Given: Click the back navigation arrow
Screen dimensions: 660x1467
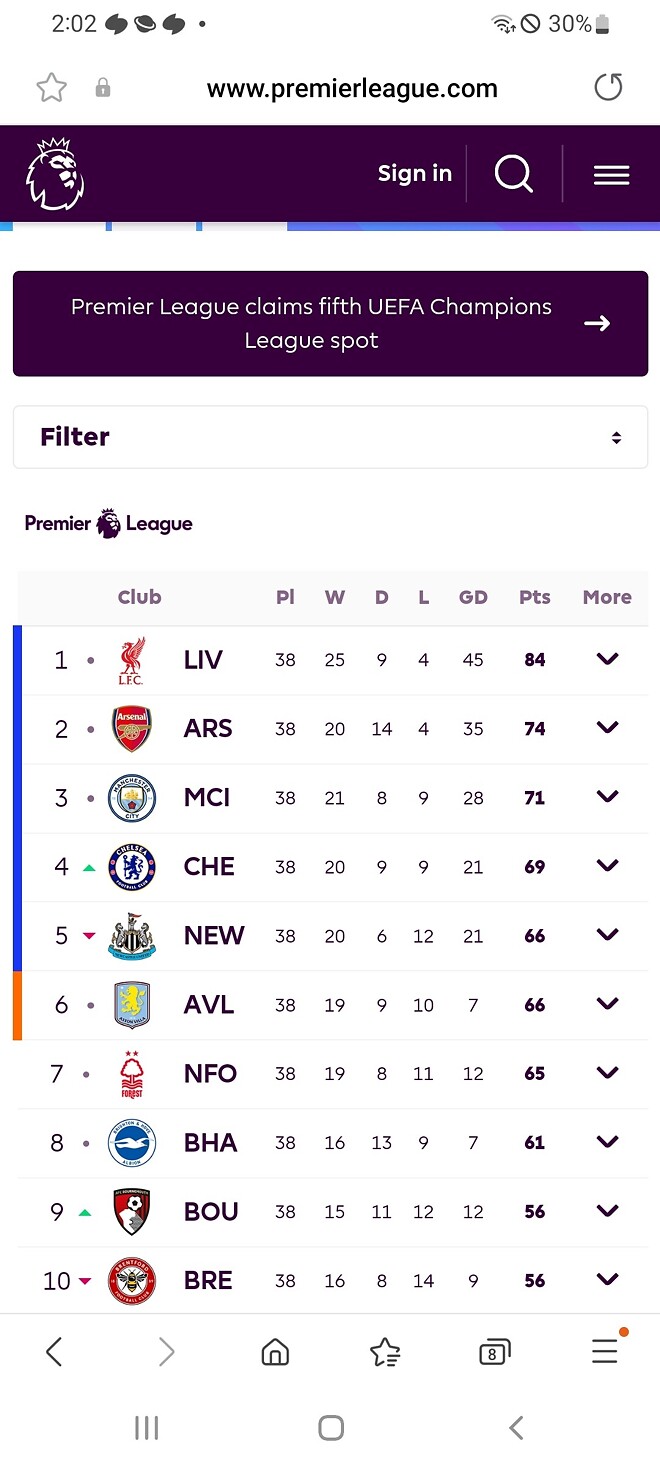Looking at the screenshot, I should coord(55,1350).
